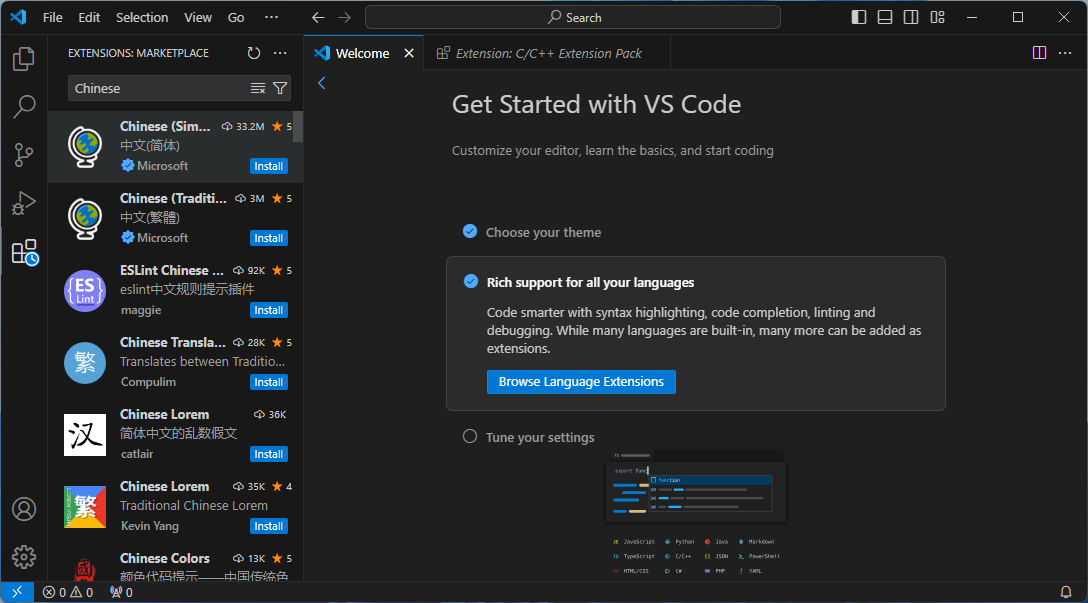Split the editor to the right
The image size is (1088, 603).
click(x=1039, y=53)
